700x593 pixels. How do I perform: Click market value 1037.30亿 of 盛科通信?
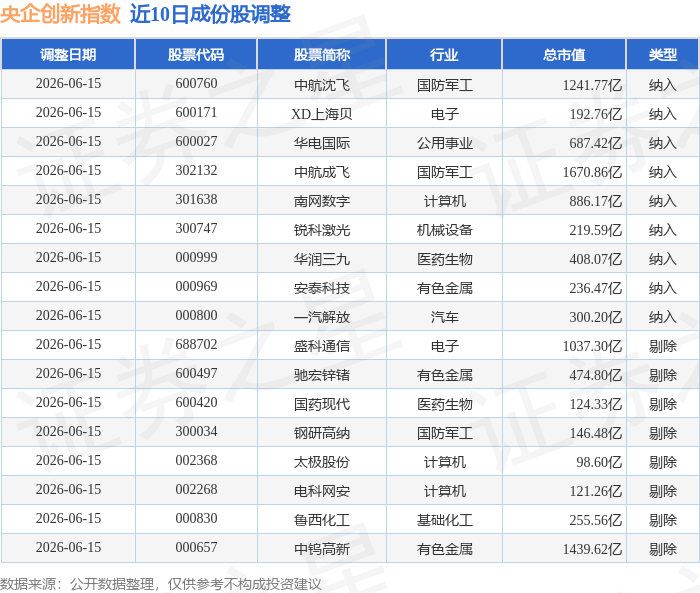click(x=592, y=346)
